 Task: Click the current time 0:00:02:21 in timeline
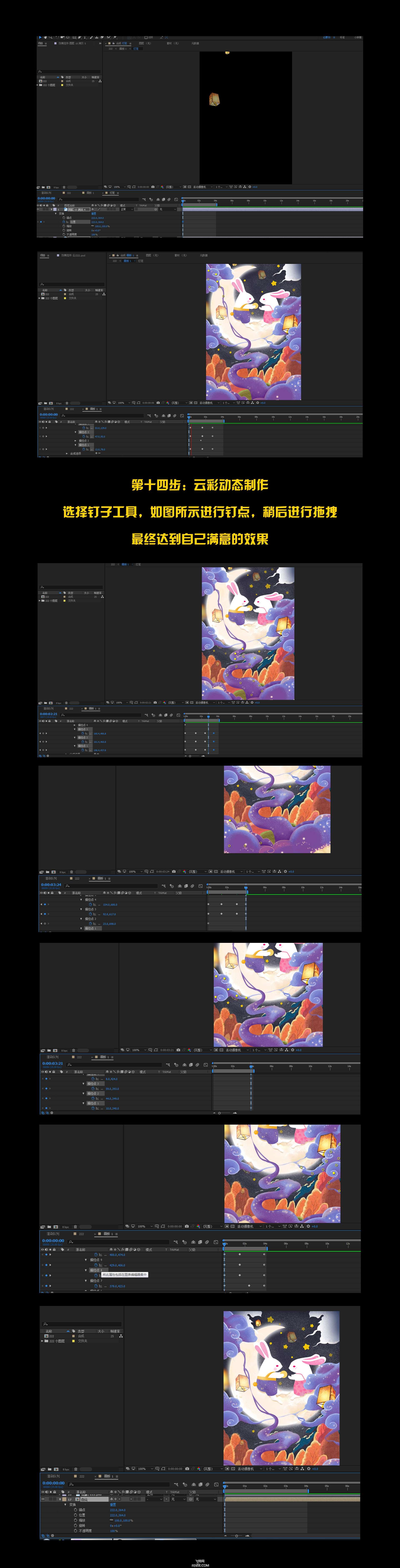(x=49, y=714)
